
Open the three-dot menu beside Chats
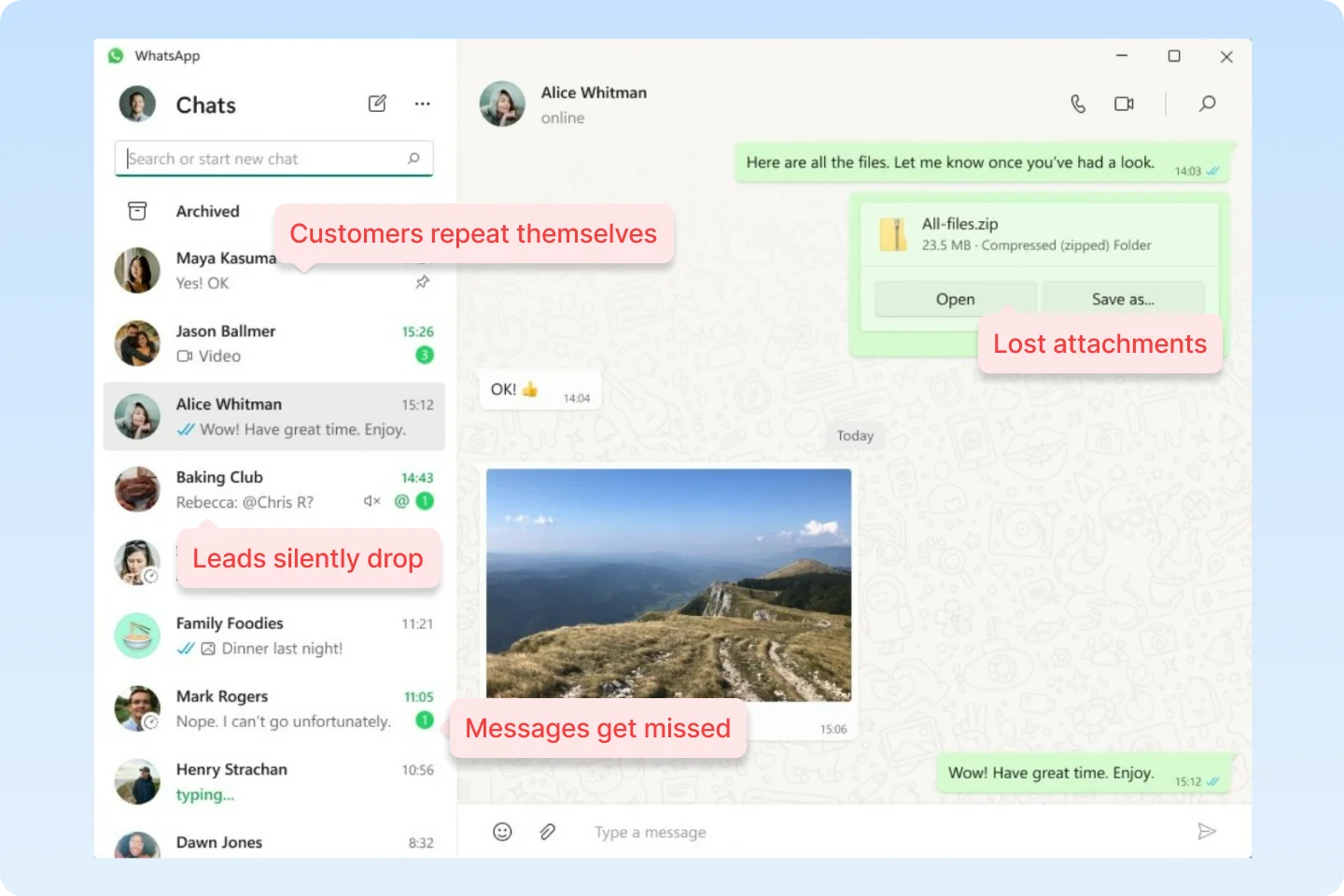click(x=423, y=104)
